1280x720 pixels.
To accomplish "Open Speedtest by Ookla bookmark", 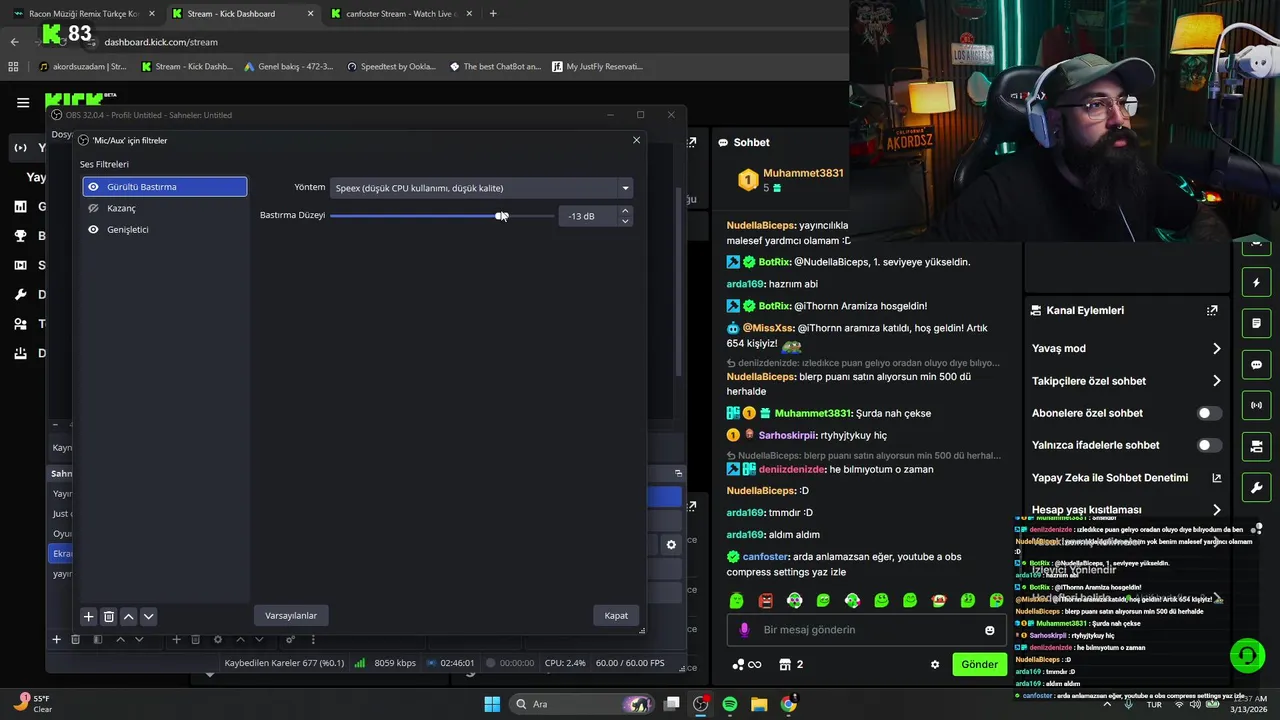I will [392, 67].
